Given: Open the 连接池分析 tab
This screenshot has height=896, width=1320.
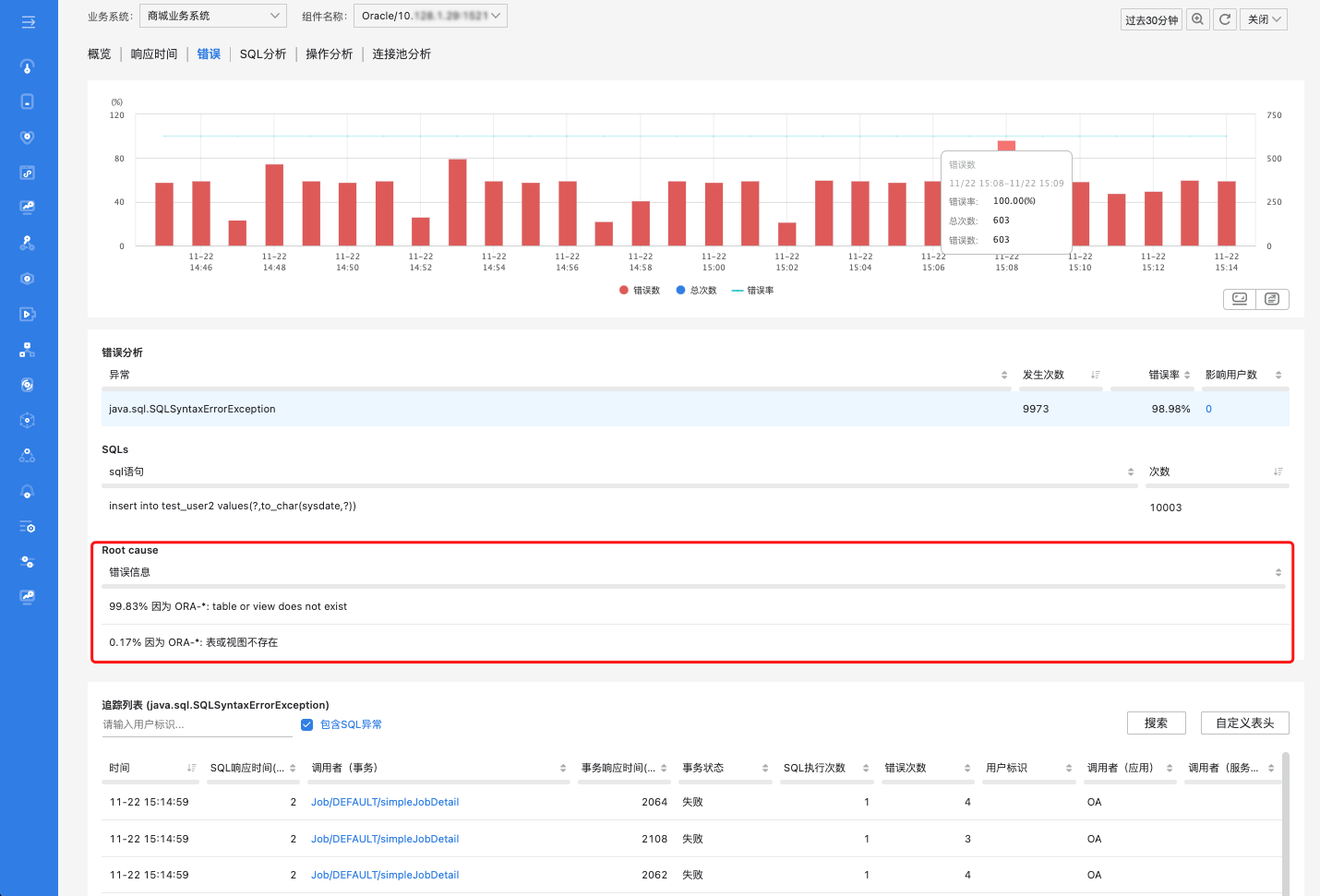Looking at the screenshot, I should click(x=402, y=54).
